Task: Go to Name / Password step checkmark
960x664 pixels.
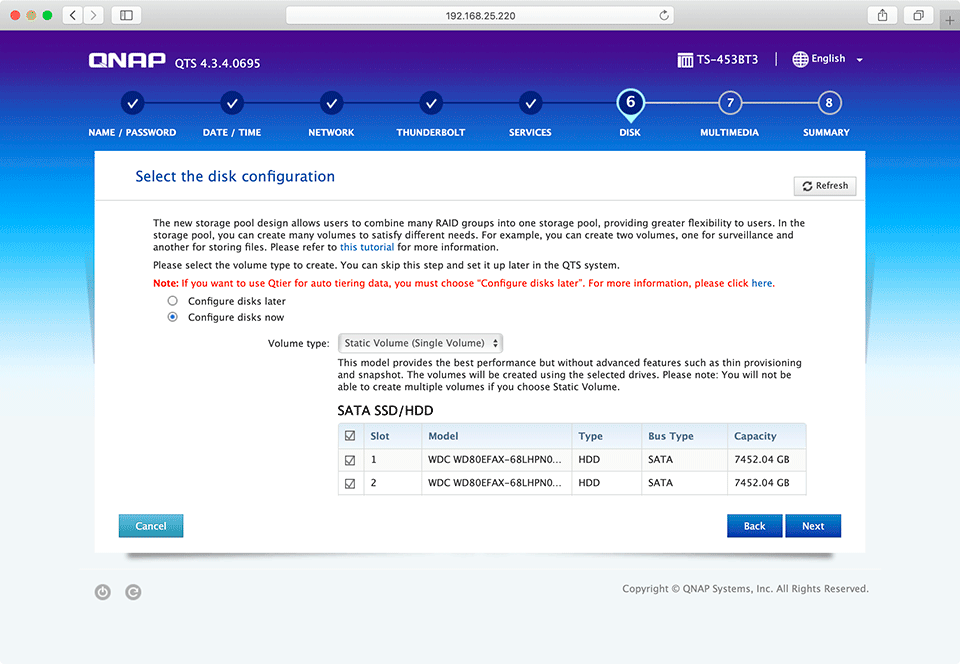Action: [x=132, y=103]
